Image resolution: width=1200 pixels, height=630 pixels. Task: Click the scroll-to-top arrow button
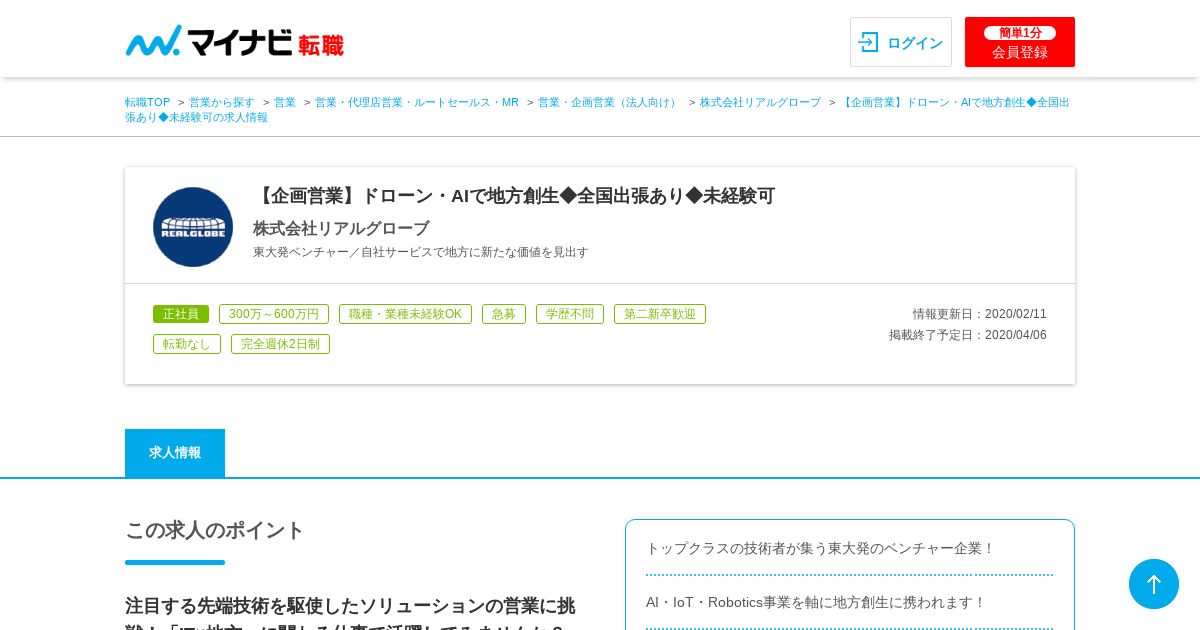click(x=1154, y=584)
